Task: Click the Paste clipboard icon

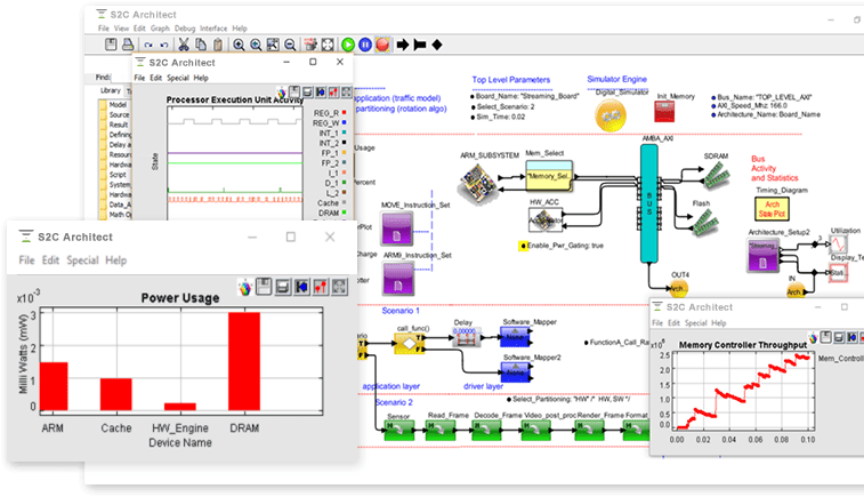Action: [x=218, y=45]
